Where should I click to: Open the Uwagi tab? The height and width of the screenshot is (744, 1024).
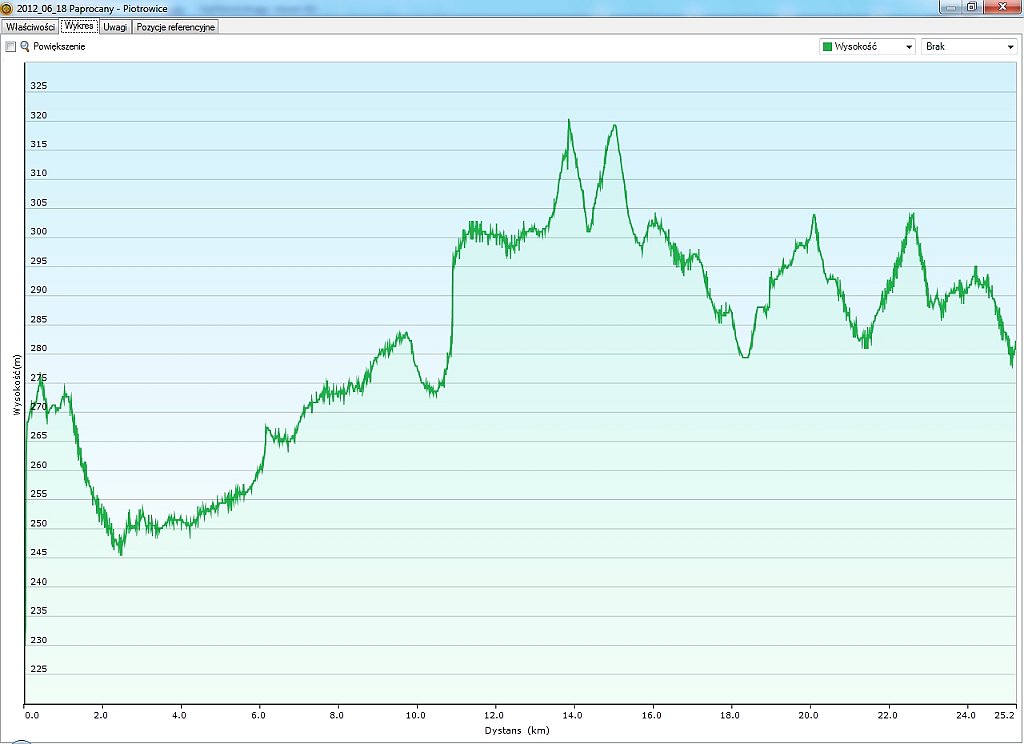115,27
